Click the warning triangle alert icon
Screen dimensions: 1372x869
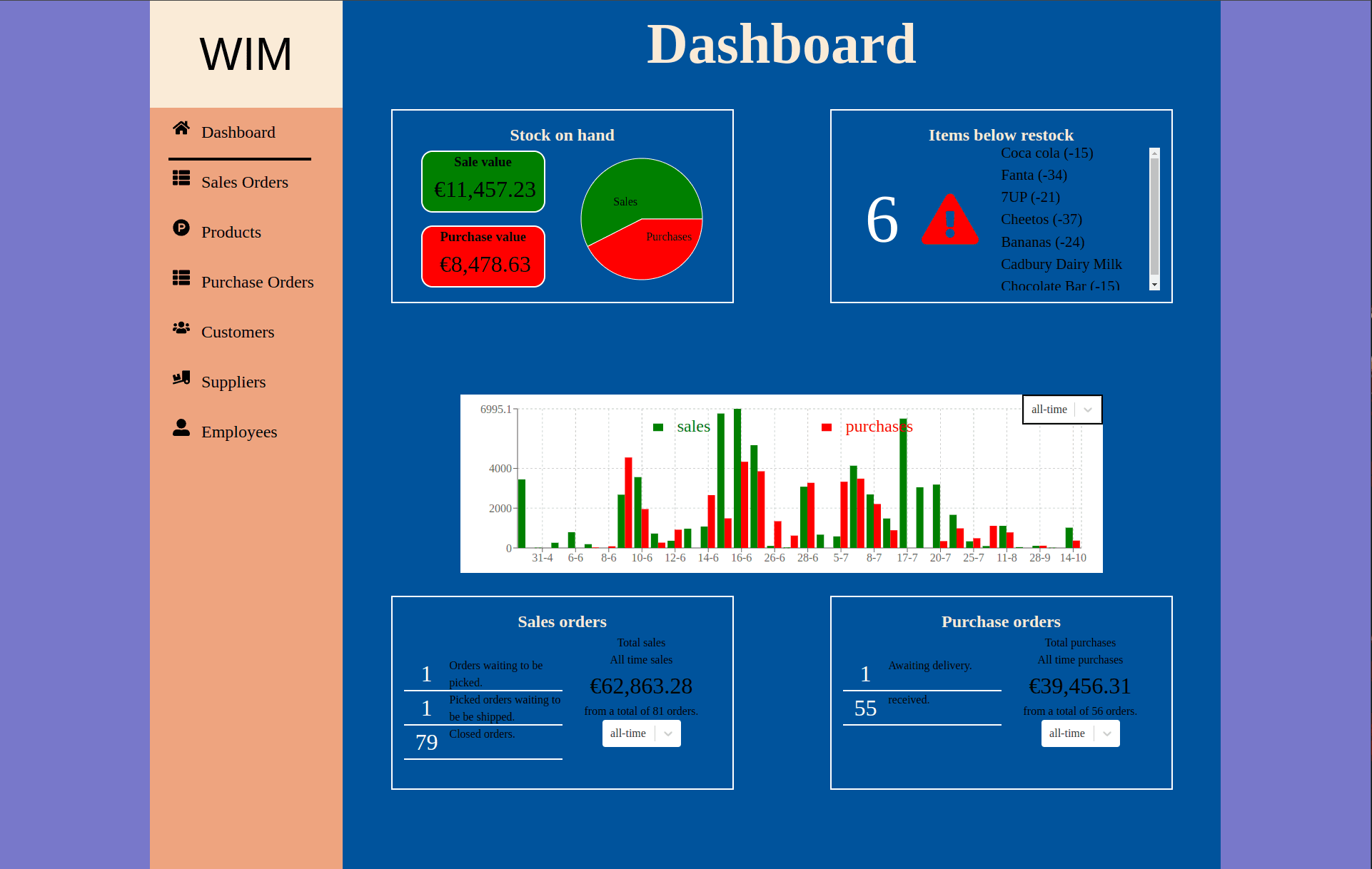tap(952, 219)
